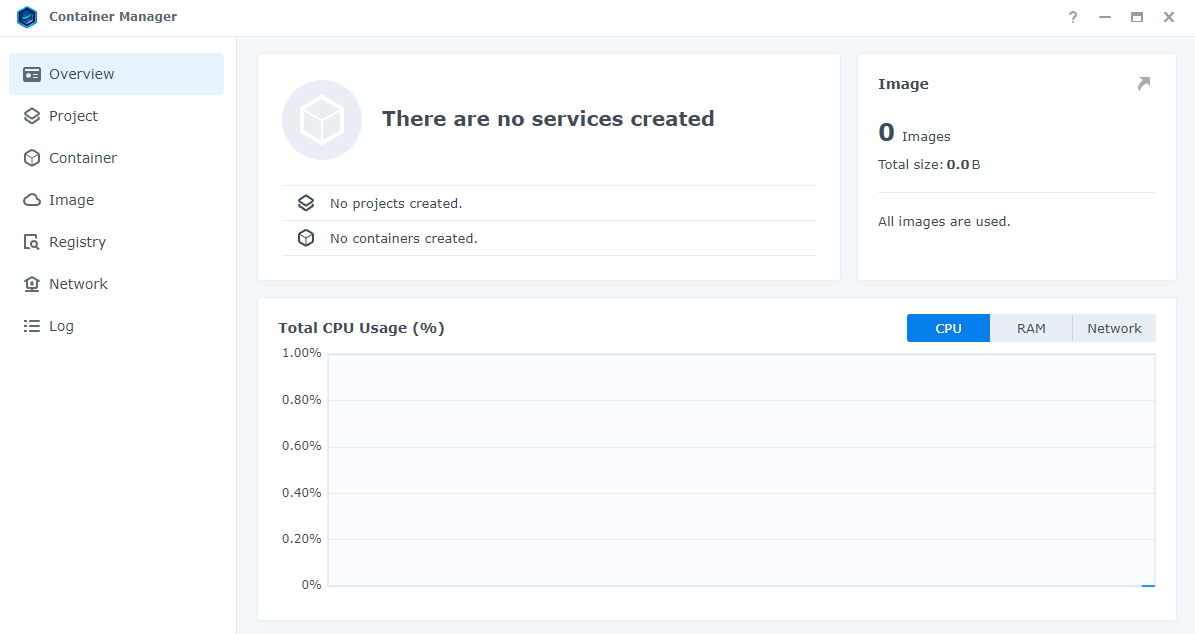1195x634 pixels.
Task: Click the Log list icon in sidebar
Action: click(32, 326)
